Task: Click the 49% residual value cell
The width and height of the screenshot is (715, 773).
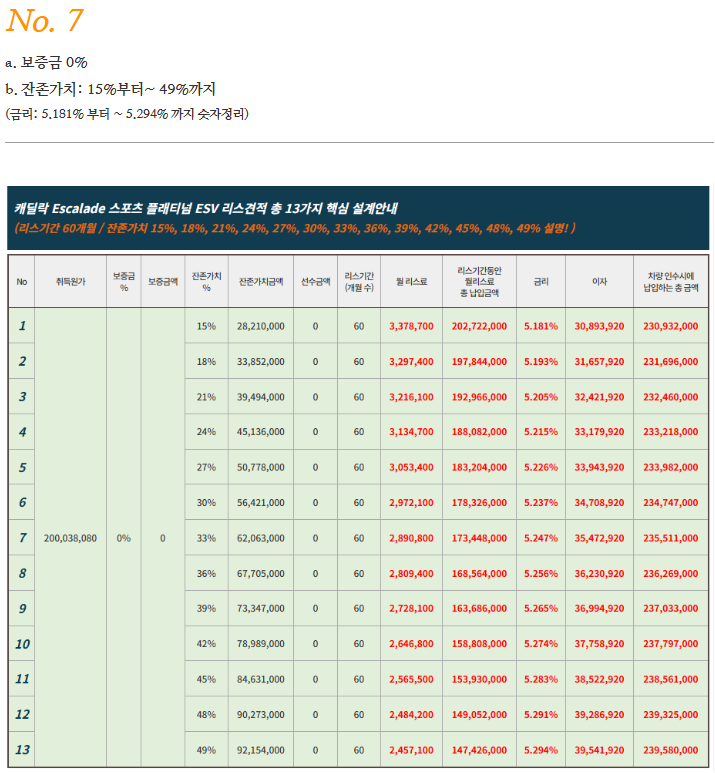Action: pos(206,750)
